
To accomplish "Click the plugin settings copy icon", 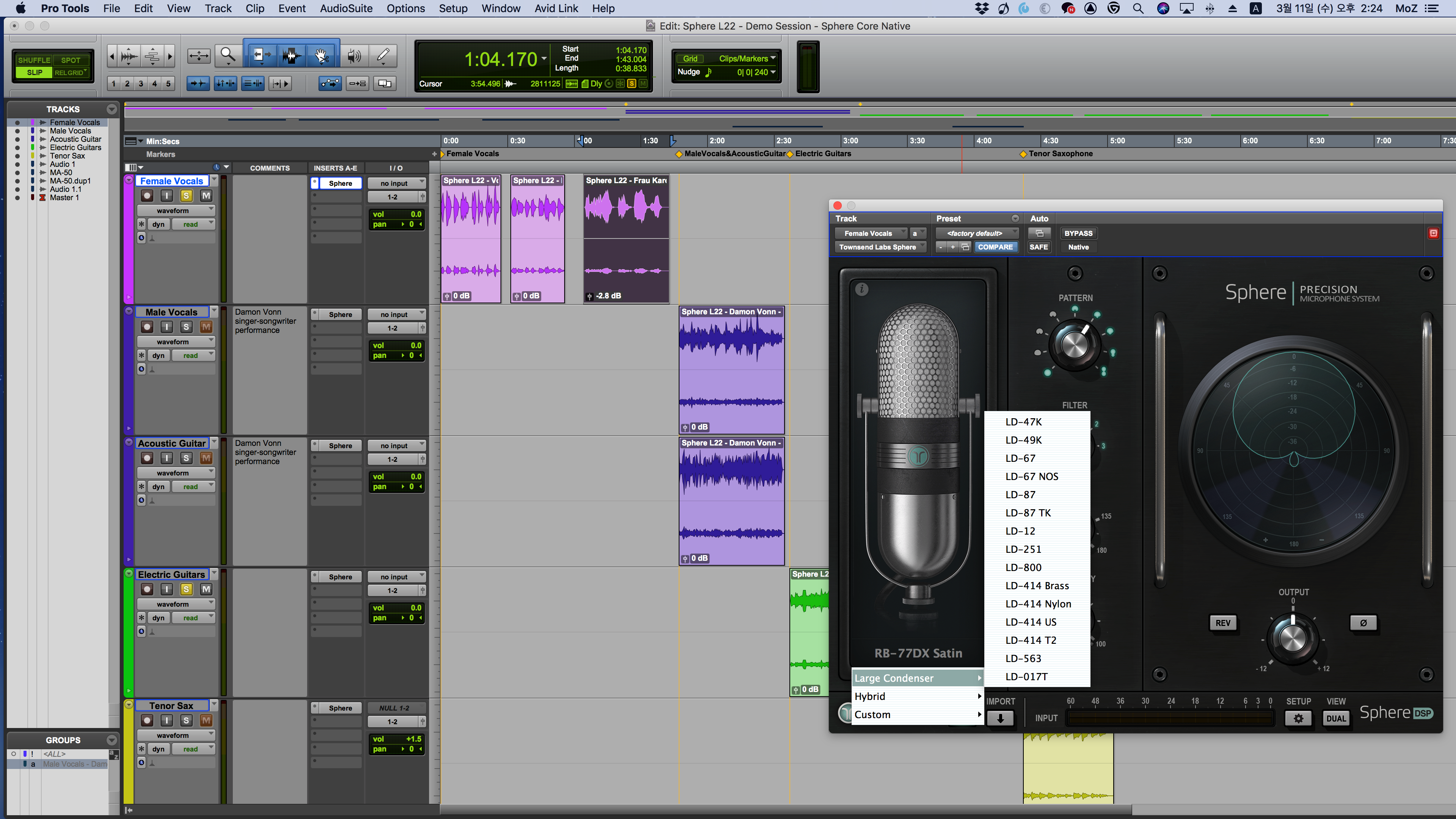I will (x=965, y=247).
